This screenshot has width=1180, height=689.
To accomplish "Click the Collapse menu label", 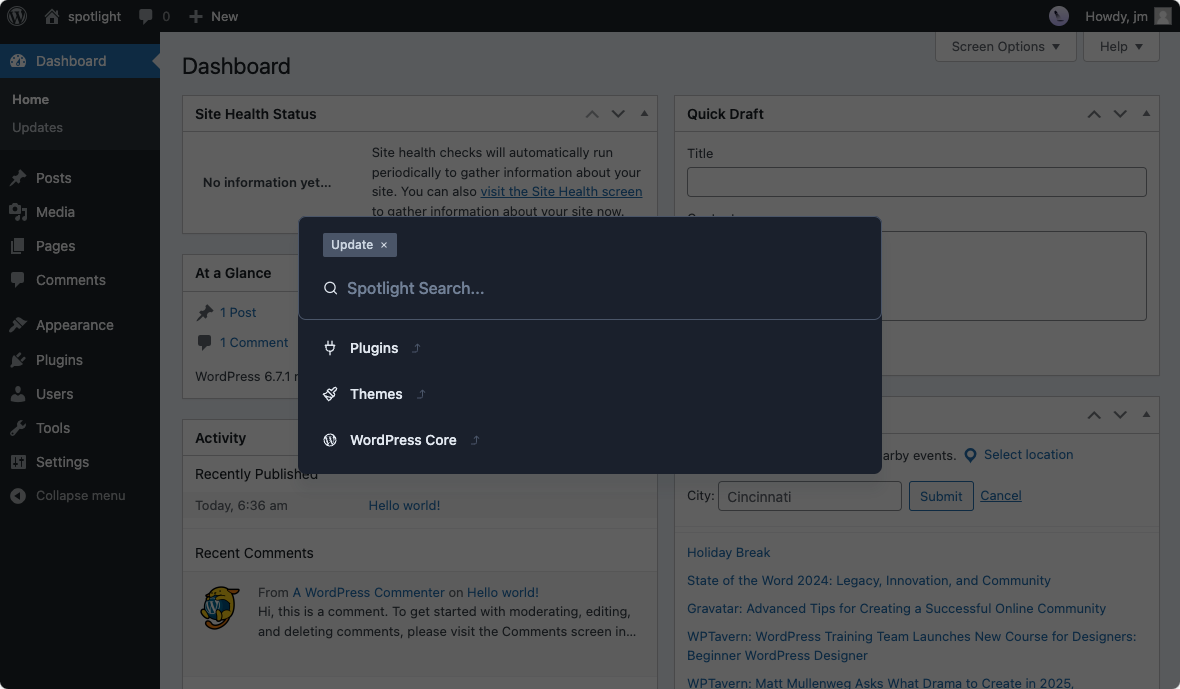I will (81, 496).
